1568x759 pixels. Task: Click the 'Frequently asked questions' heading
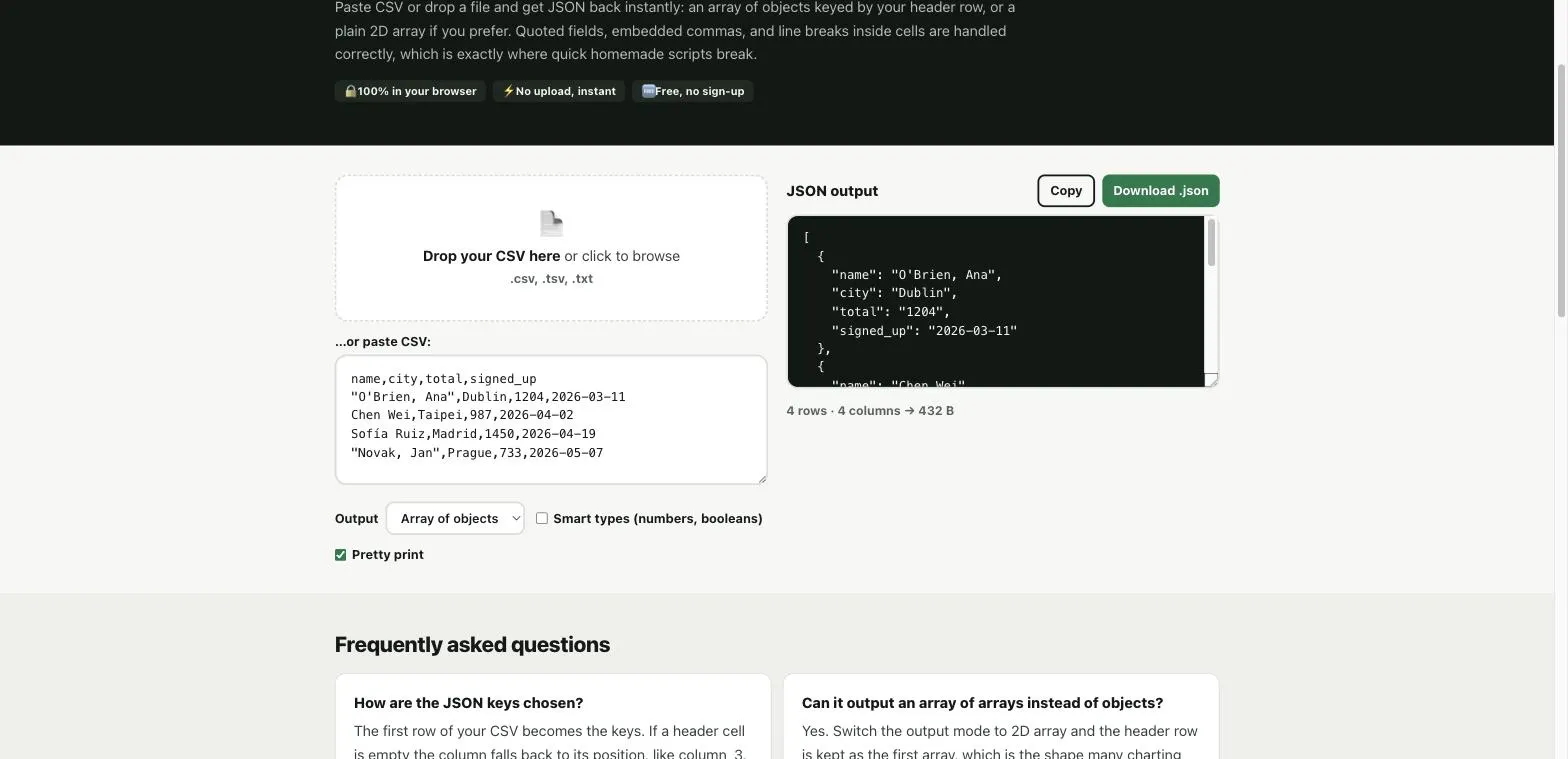point(472,645)
